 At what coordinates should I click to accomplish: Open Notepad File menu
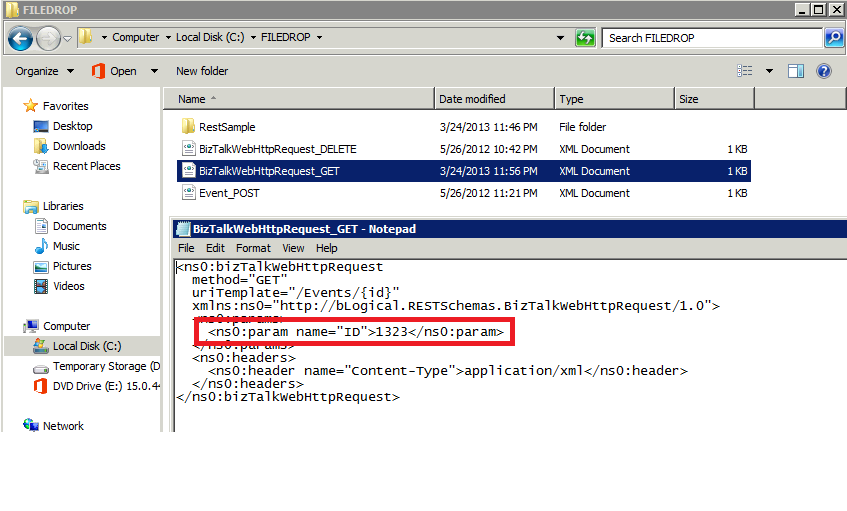coord(186,248)
